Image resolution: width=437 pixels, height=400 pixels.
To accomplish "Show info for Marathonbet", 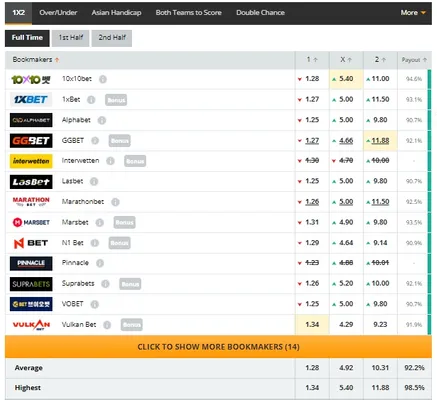I will 115,202.
